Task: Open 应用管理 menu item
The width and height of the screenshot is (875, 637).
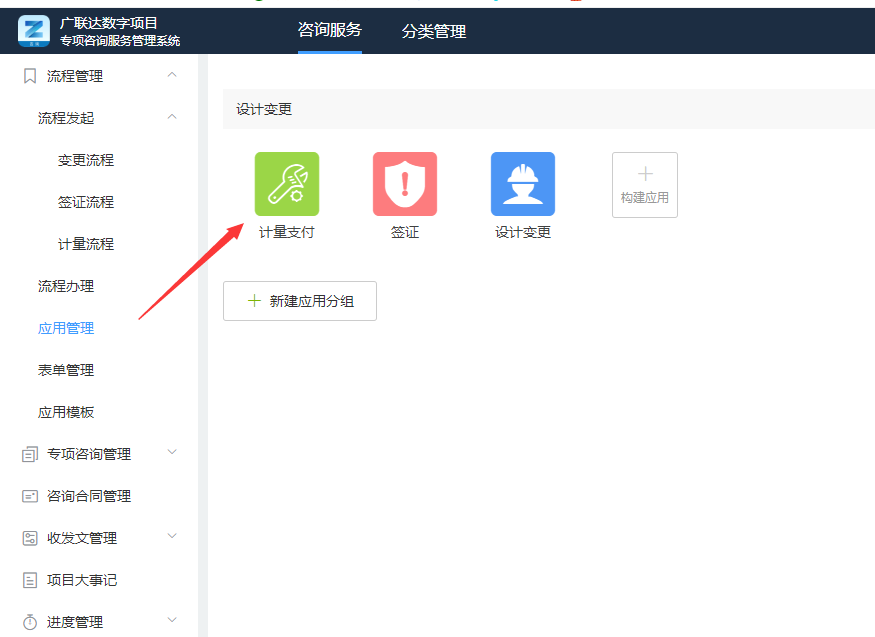Action: pyautogui.click(x=66, y=328)
